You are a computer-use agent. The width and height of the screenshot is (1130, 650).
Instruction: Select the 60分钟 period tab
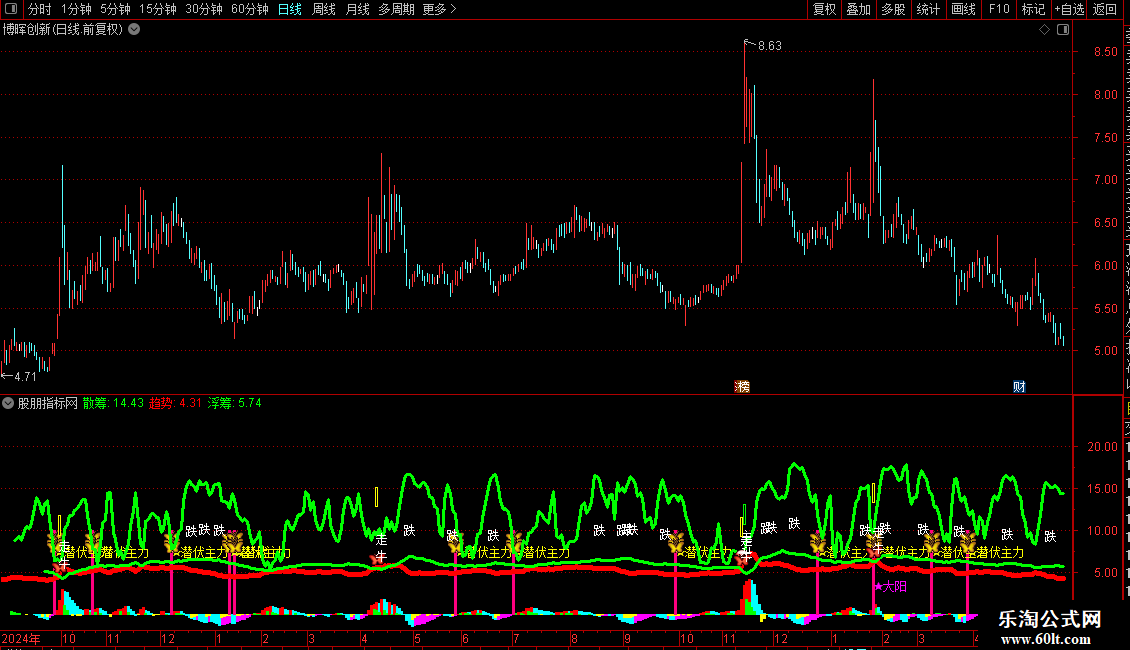click(x=249, y=9)
